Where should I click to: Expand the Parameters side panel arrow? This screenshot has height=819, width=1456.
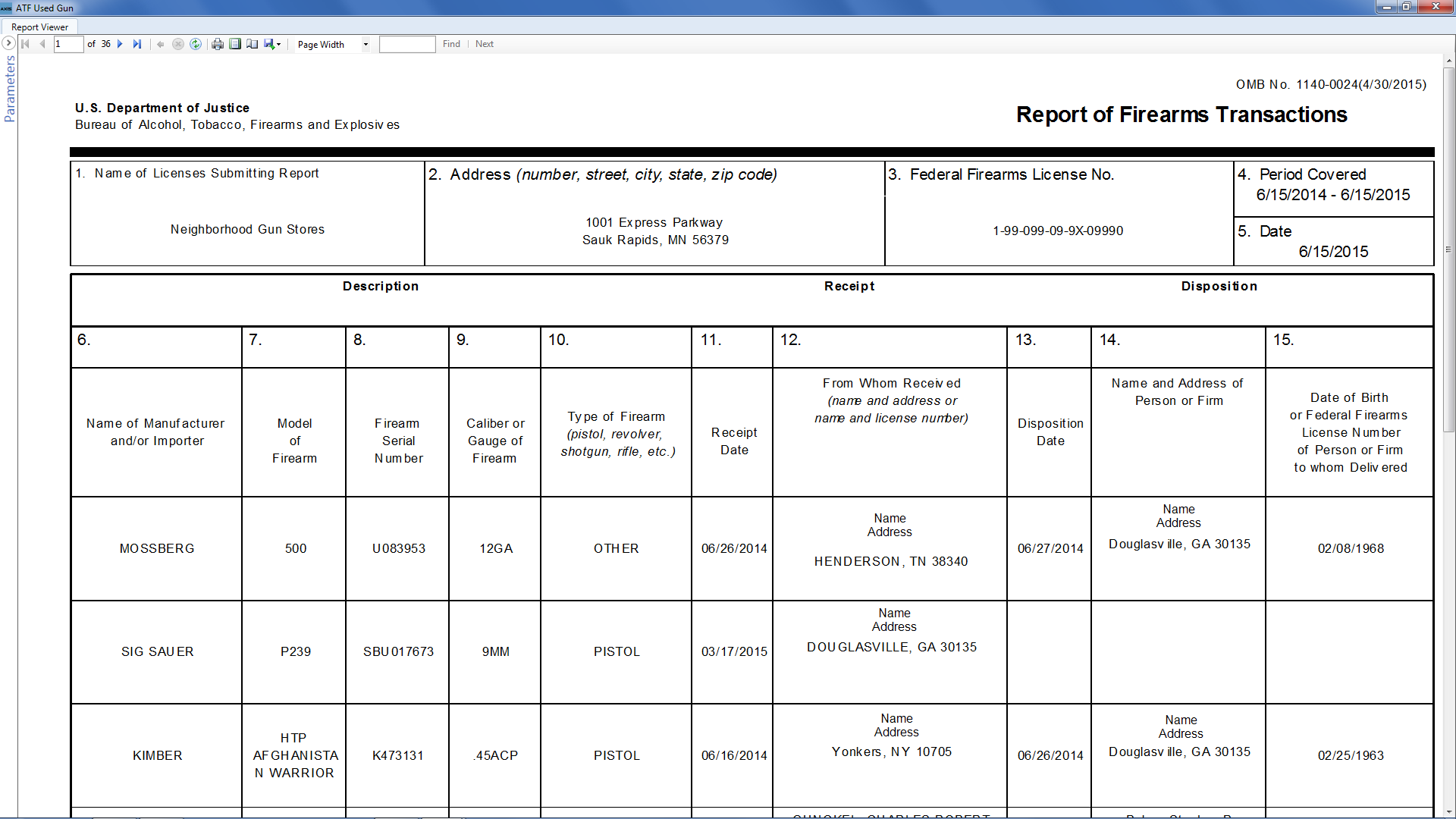coord(9,43)
